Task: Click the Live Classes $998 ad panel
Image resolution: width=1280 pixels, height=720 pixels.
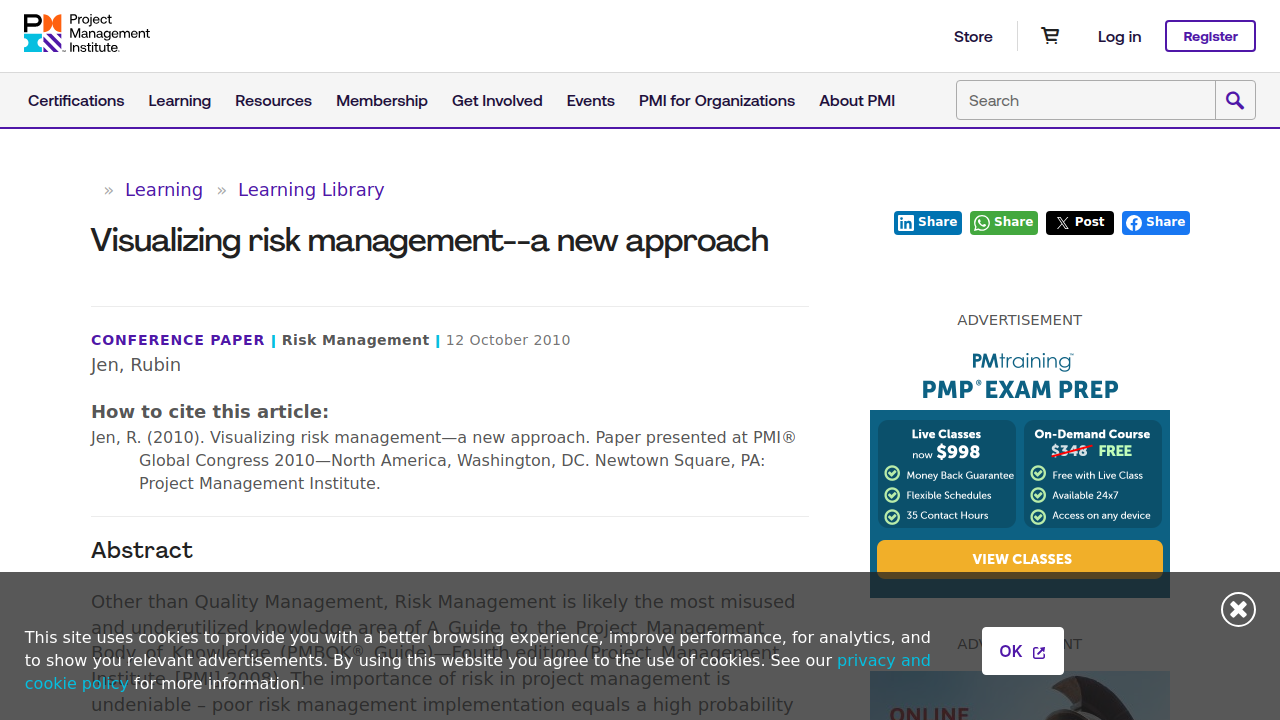Action: point(946,474)
